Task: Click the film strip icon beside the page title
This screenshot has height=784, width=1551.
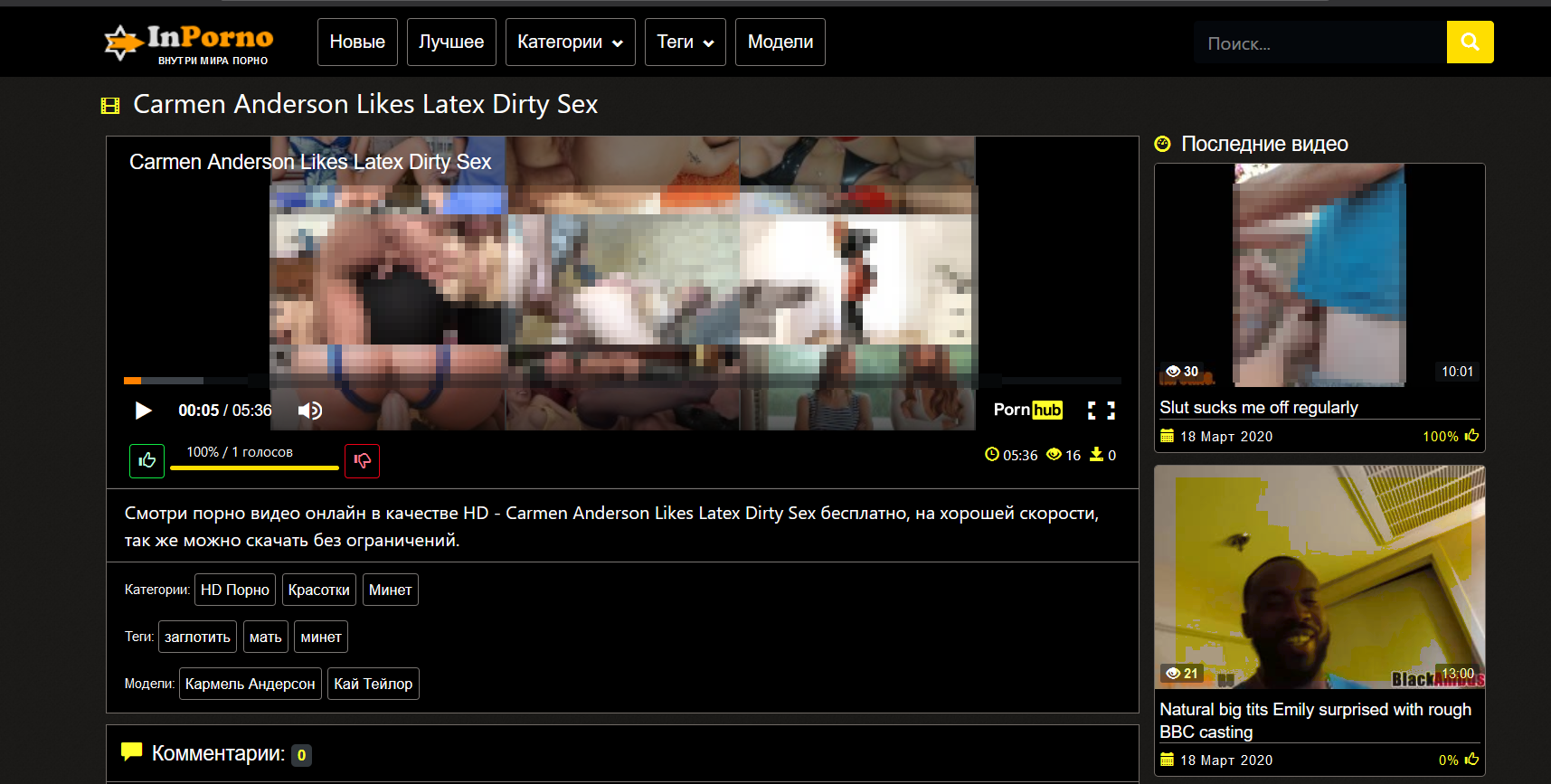Action: point(110,106)
